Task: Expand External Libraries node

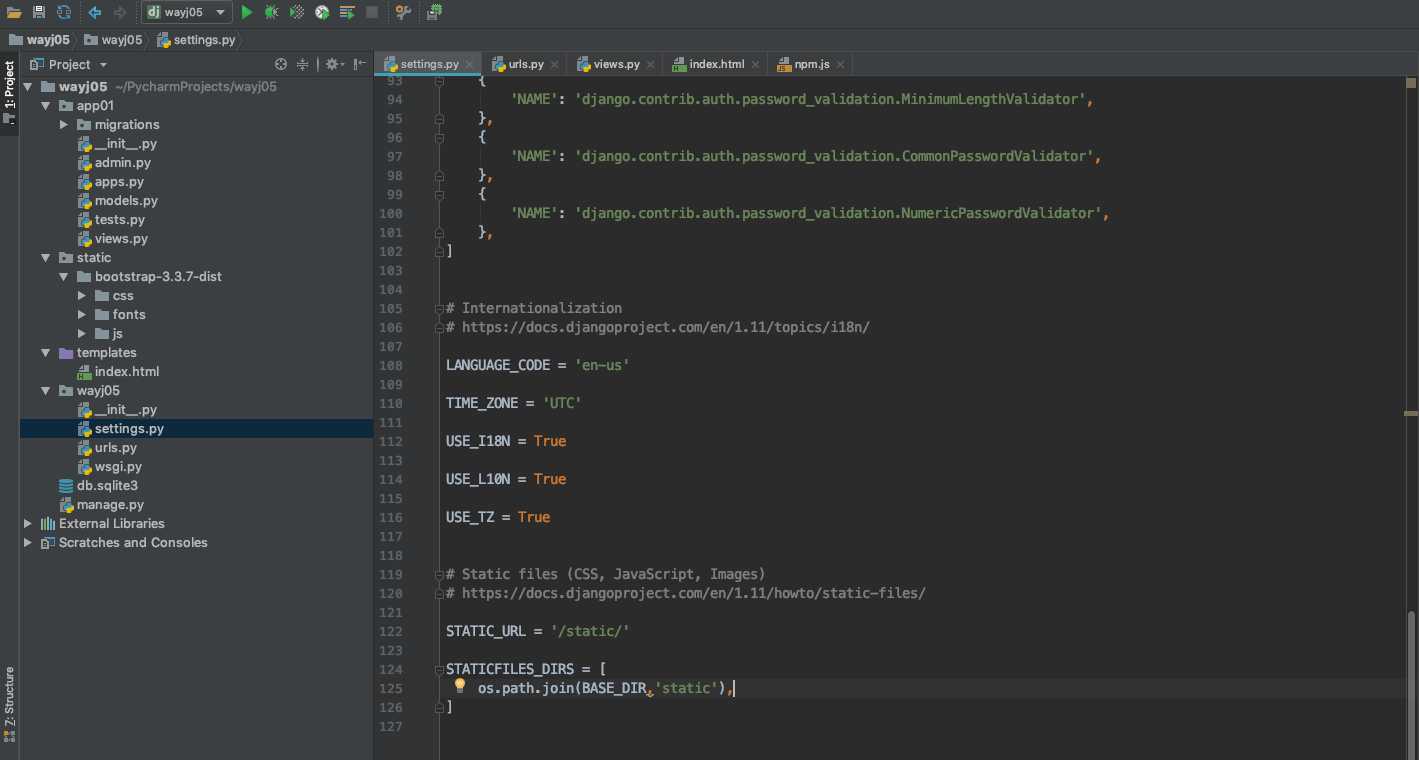Action: pyautogui.click(x=28, y=524)
